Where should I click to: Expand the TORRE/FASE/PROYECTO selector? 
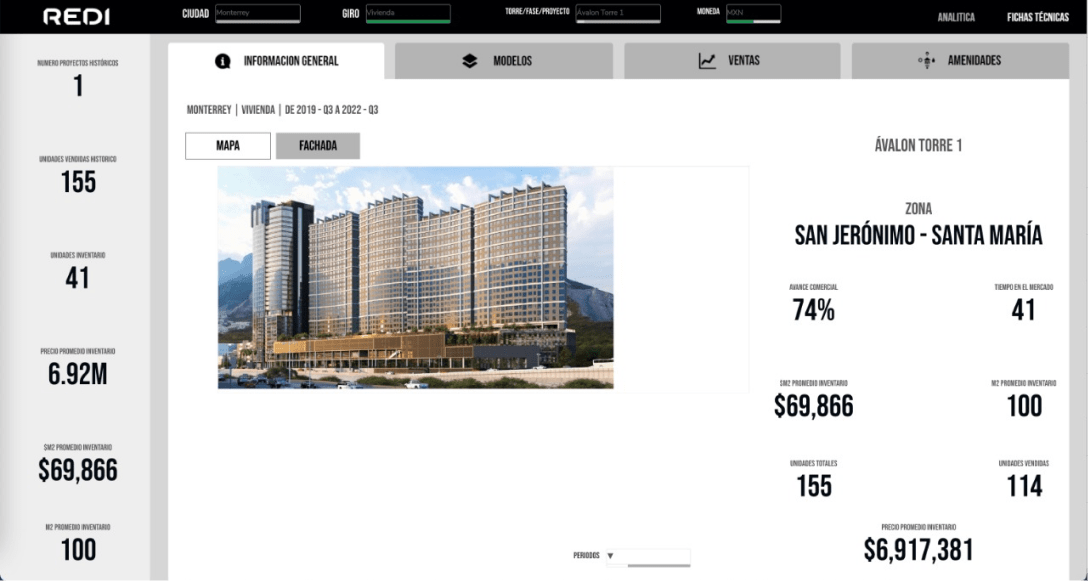[x=618, y=13]
